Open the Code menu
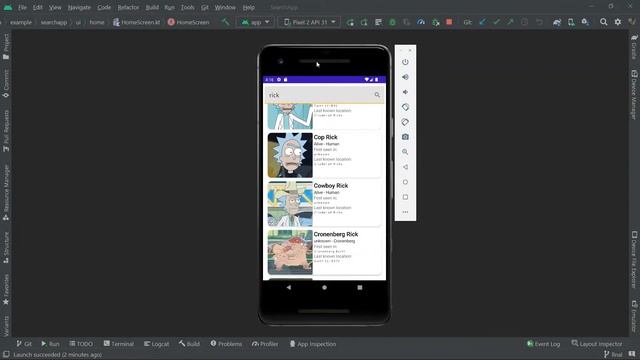 click(104, 7)
